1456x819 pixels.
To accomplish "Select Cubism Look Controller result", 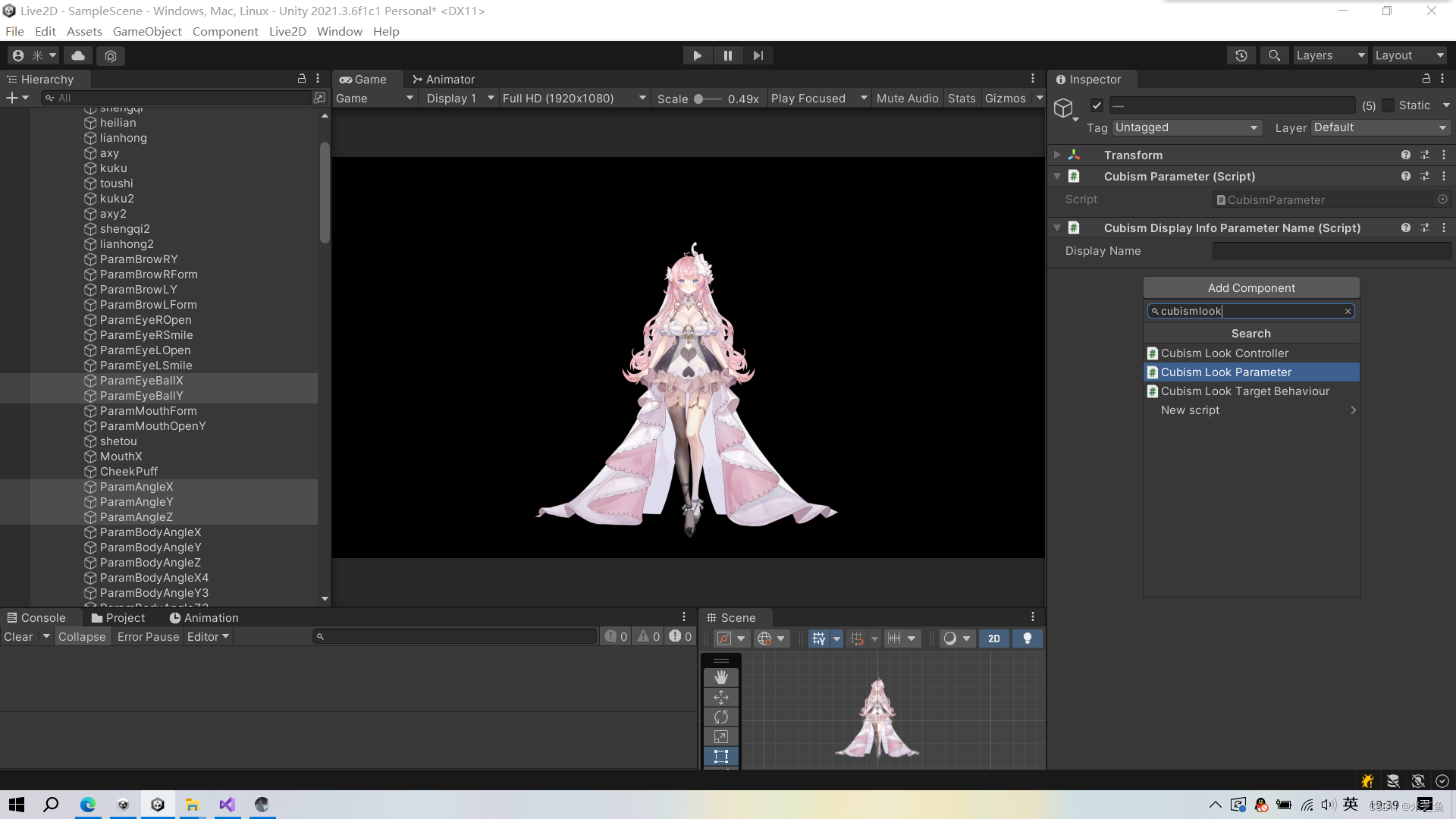I will (1224, 353).
